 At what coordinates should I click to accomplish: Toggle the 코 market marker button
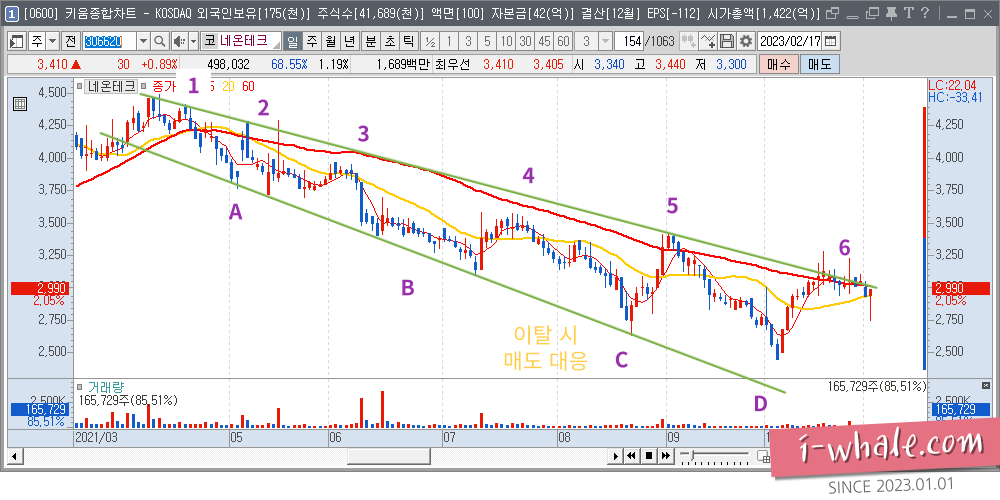(x=209, y=41)
